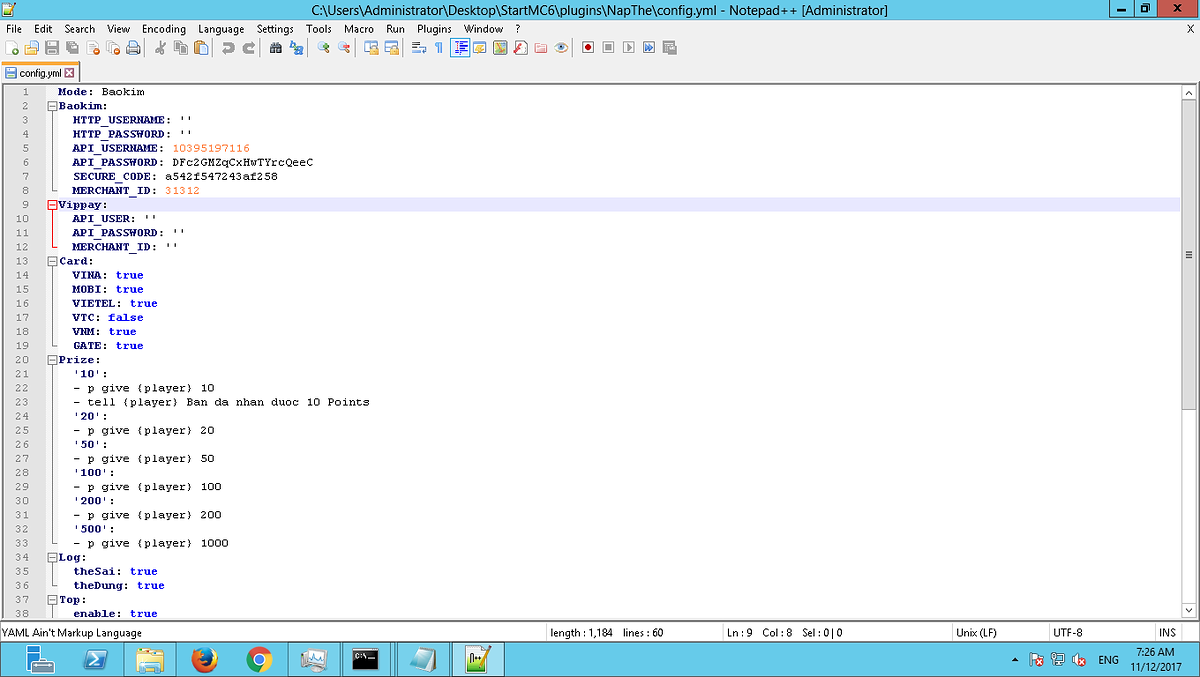Click the New file toolbar icon

pyautogui.click(x=13, y=47)
